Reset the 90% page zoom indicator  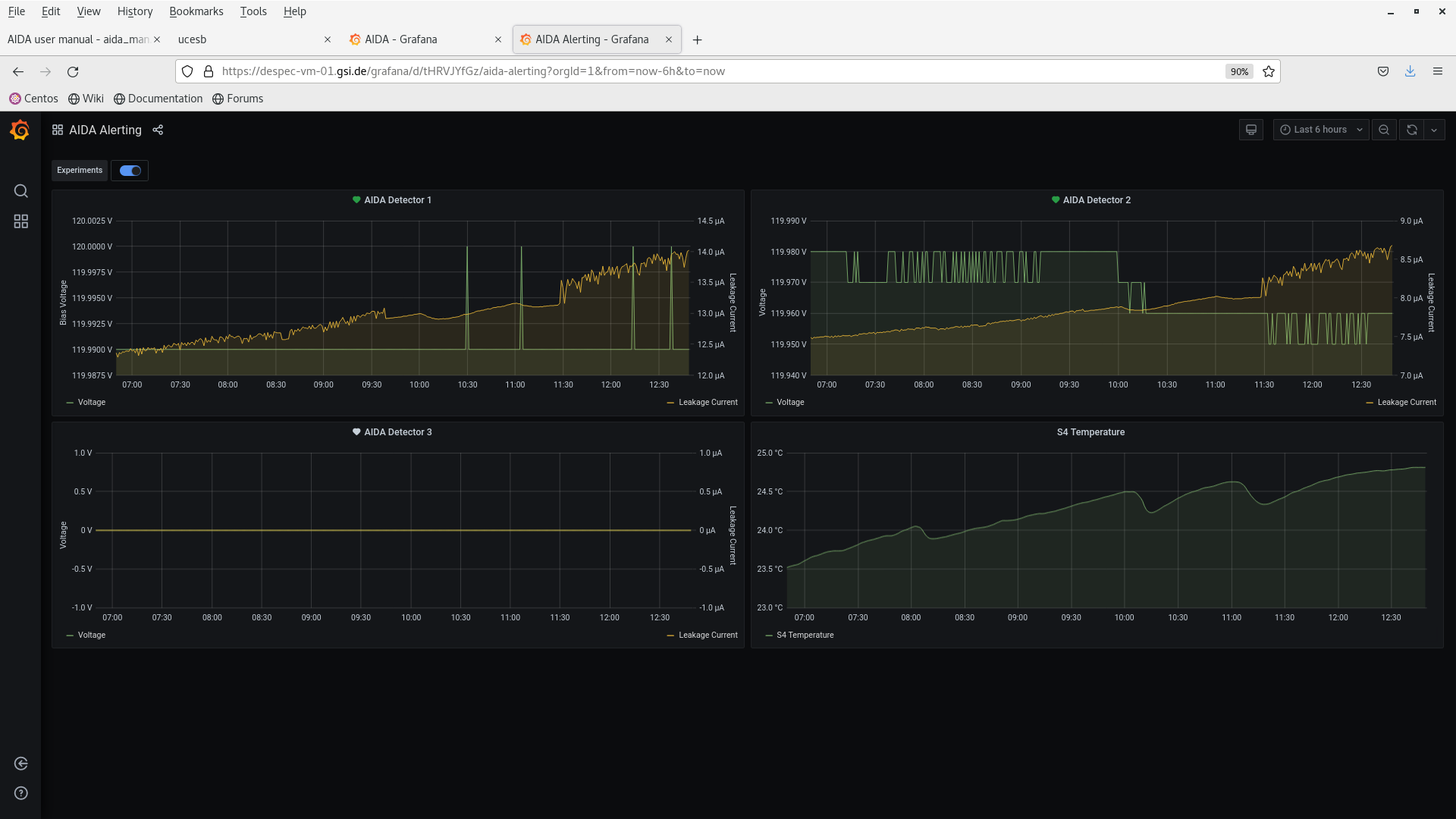point(1239,71)
